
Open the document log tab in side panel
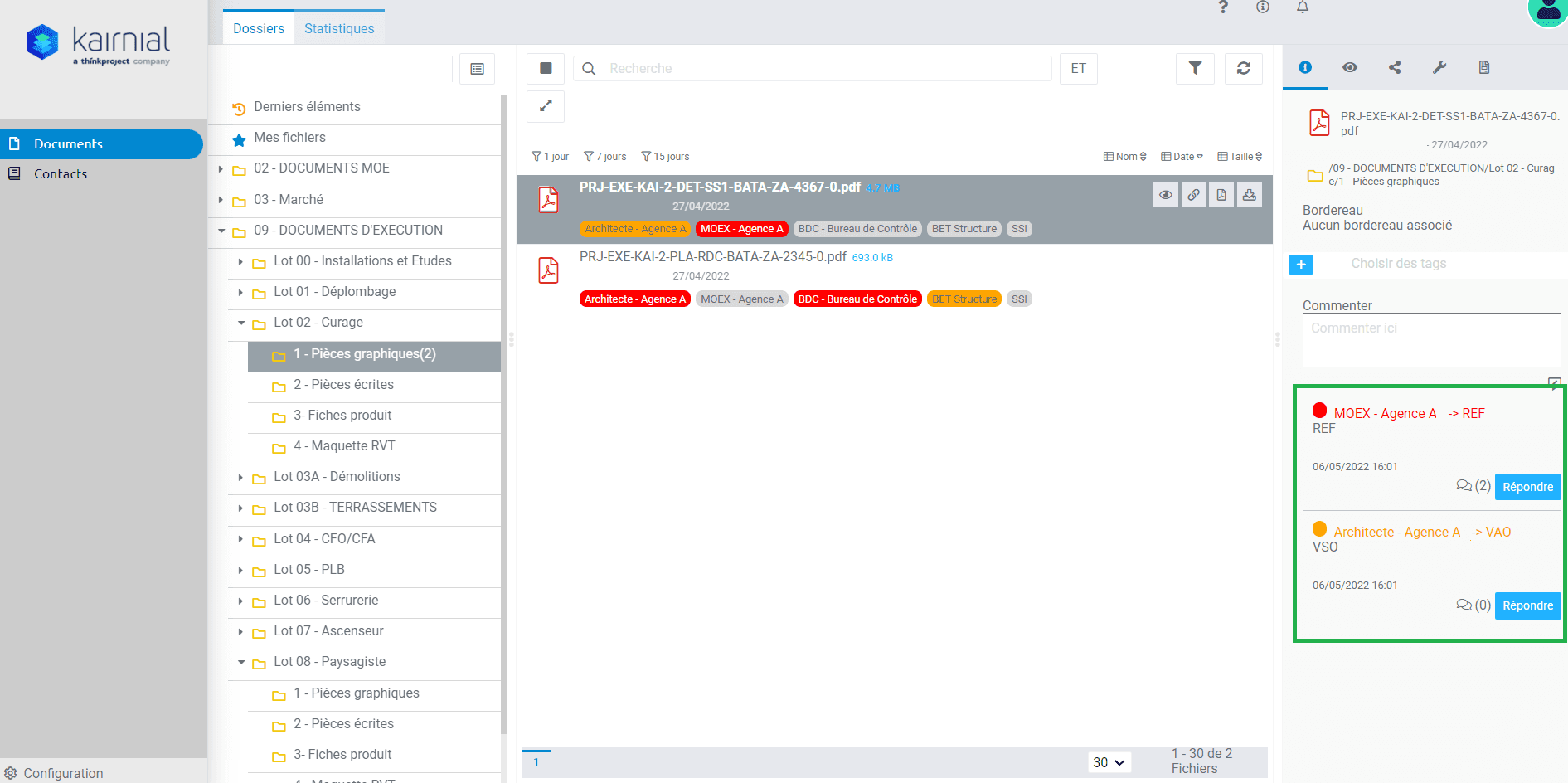click(x=1484, y=67)
